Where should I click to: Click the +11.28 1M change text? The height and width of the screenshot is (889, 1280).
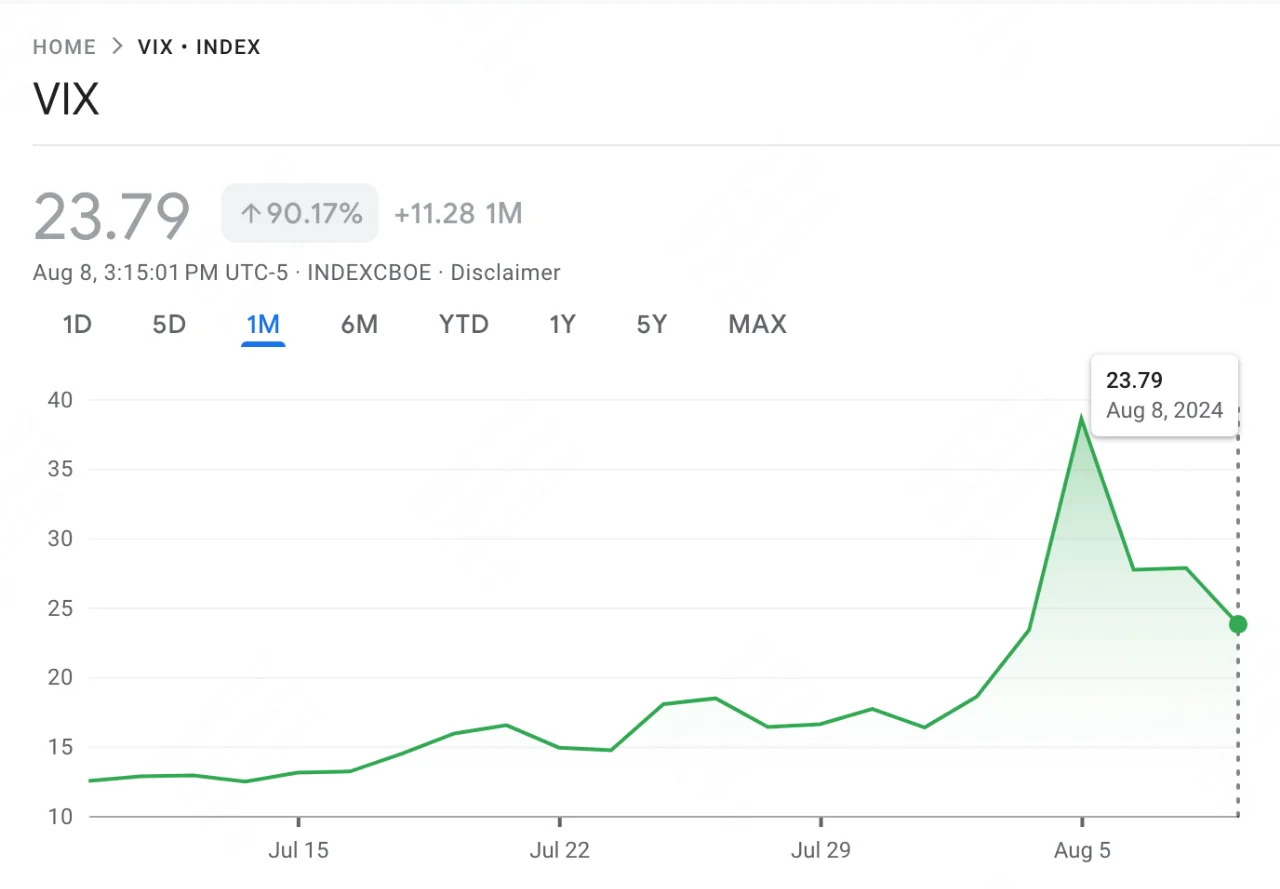coord(458,213)
